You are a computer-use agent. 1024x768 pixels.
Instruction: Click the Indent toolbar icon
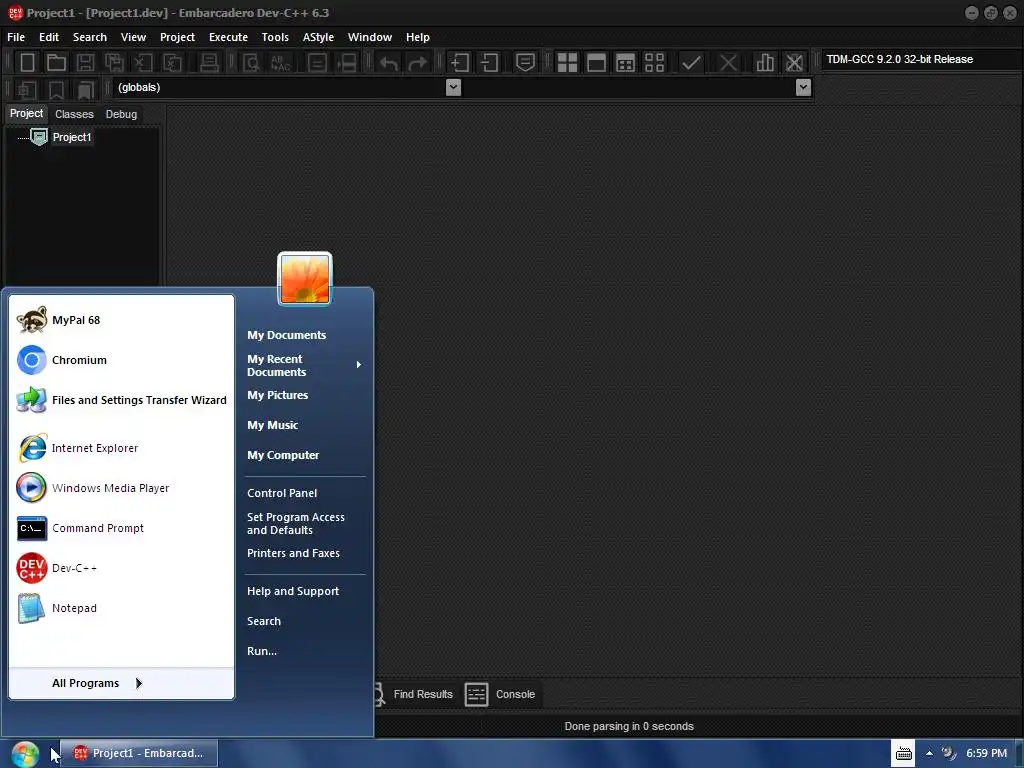point(460,63)
